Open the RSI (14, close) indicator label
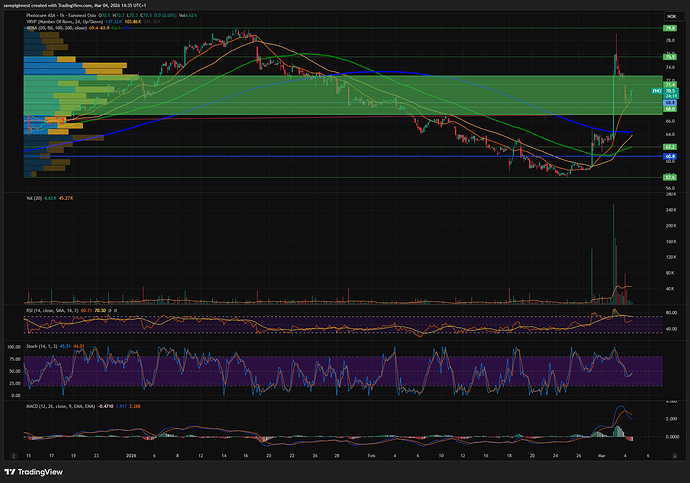This screenshot has width=690, height=483. click(x=50, y=311)
